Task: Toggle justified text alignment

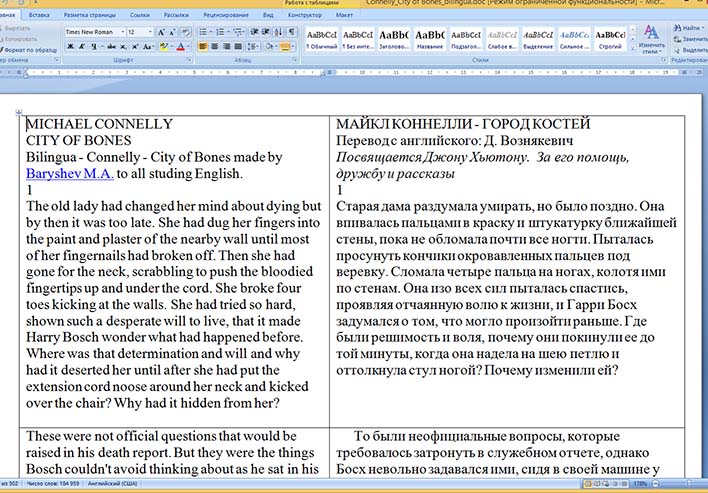Action: tap(238, 46)
